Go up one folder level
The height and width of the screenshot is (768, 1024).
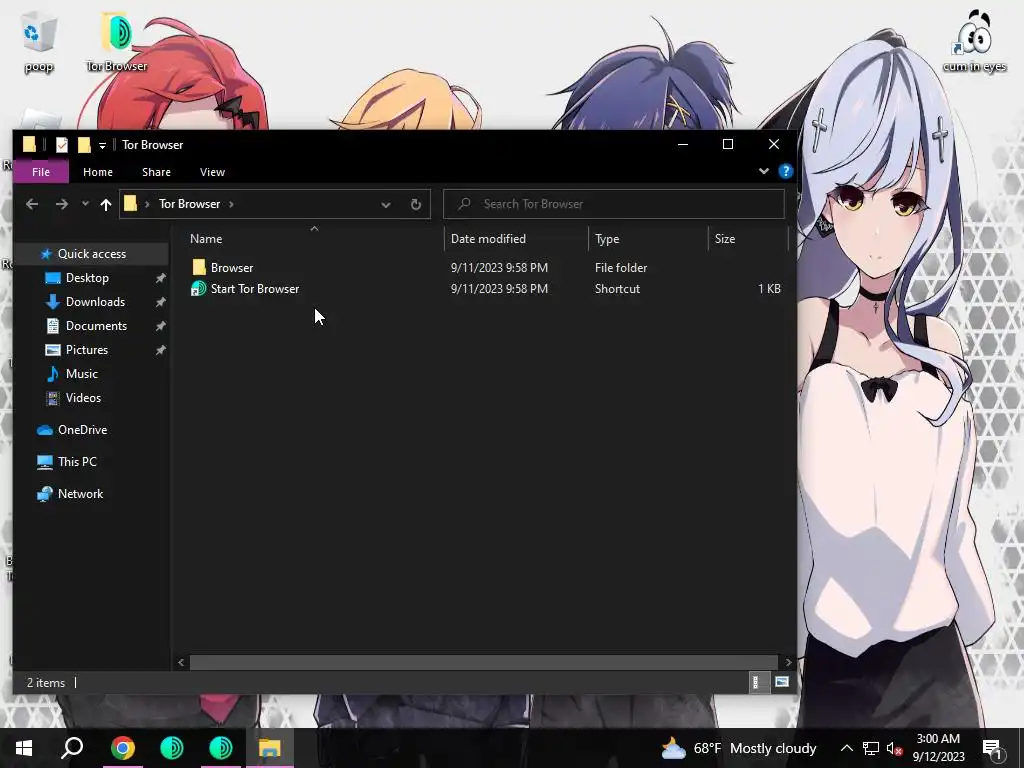point(106,204)
